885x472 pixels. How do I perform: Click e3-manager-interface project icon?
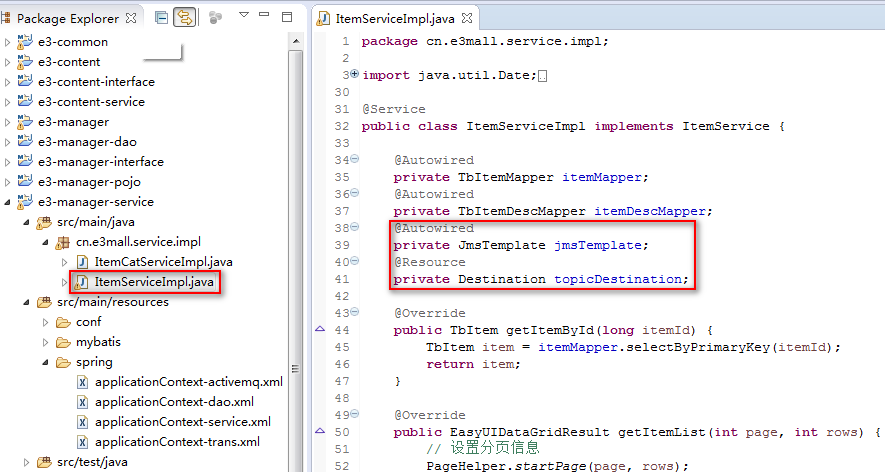pos(25,161)
